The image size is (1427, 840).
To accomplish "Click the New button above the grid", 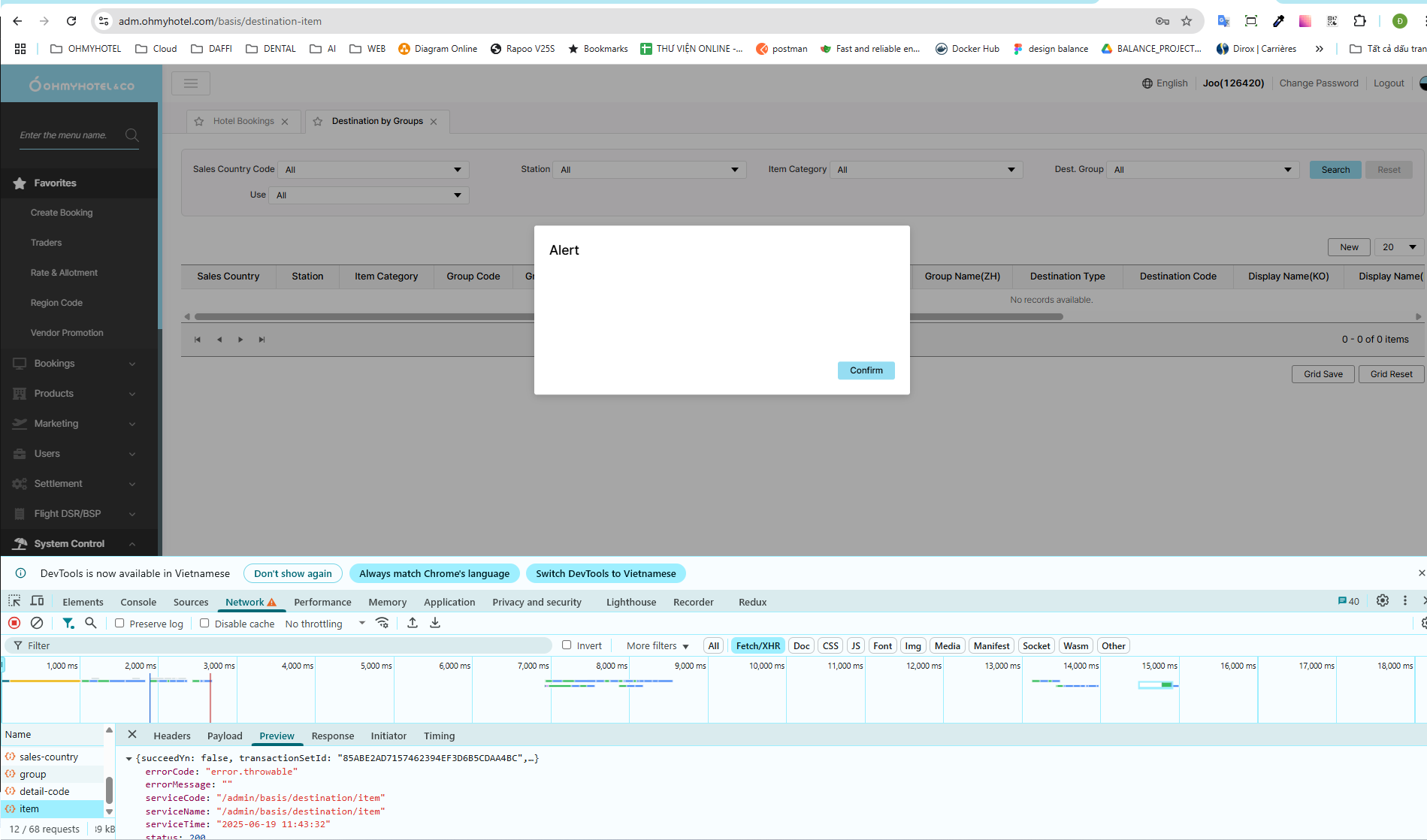I will point(1349,247).
